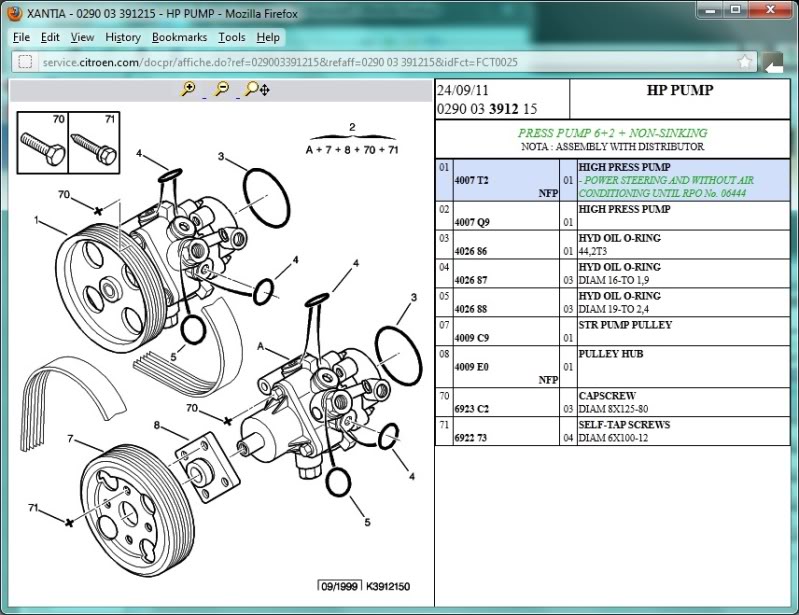Bookmark this page with the star

tap(744, 62)
